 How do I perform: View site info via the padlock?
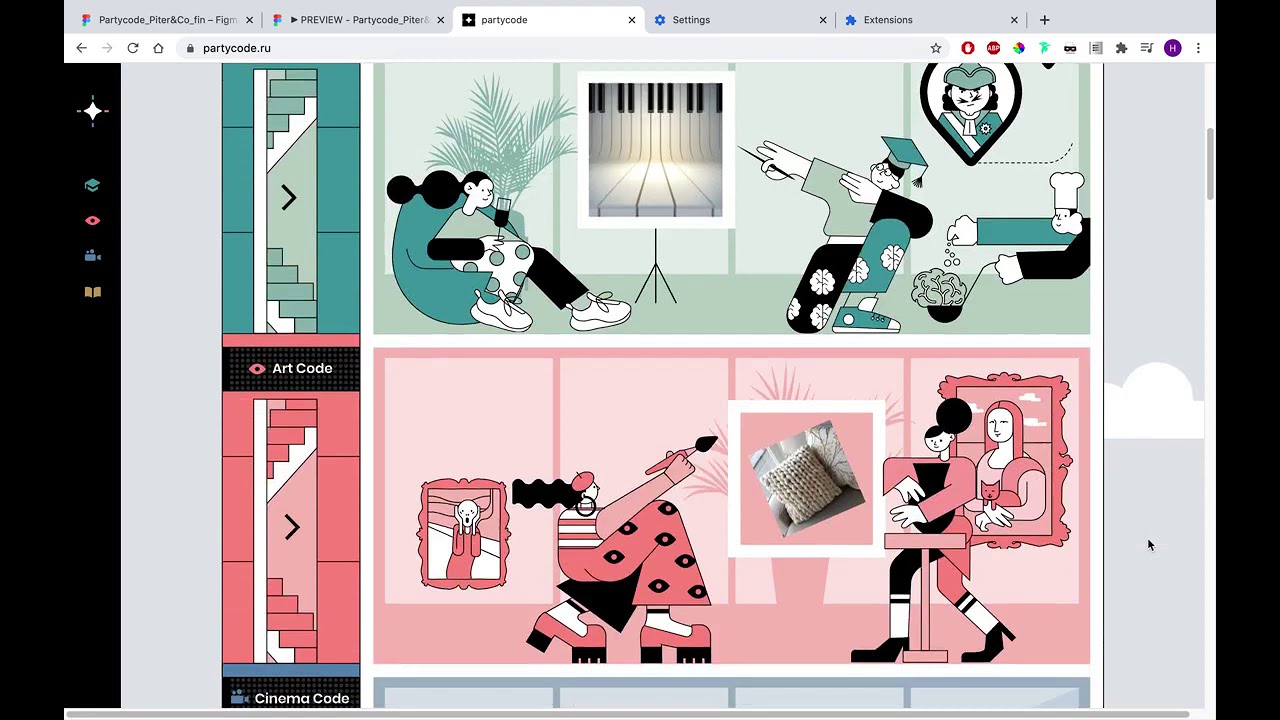pyautogui.click(x=189, y=48)
